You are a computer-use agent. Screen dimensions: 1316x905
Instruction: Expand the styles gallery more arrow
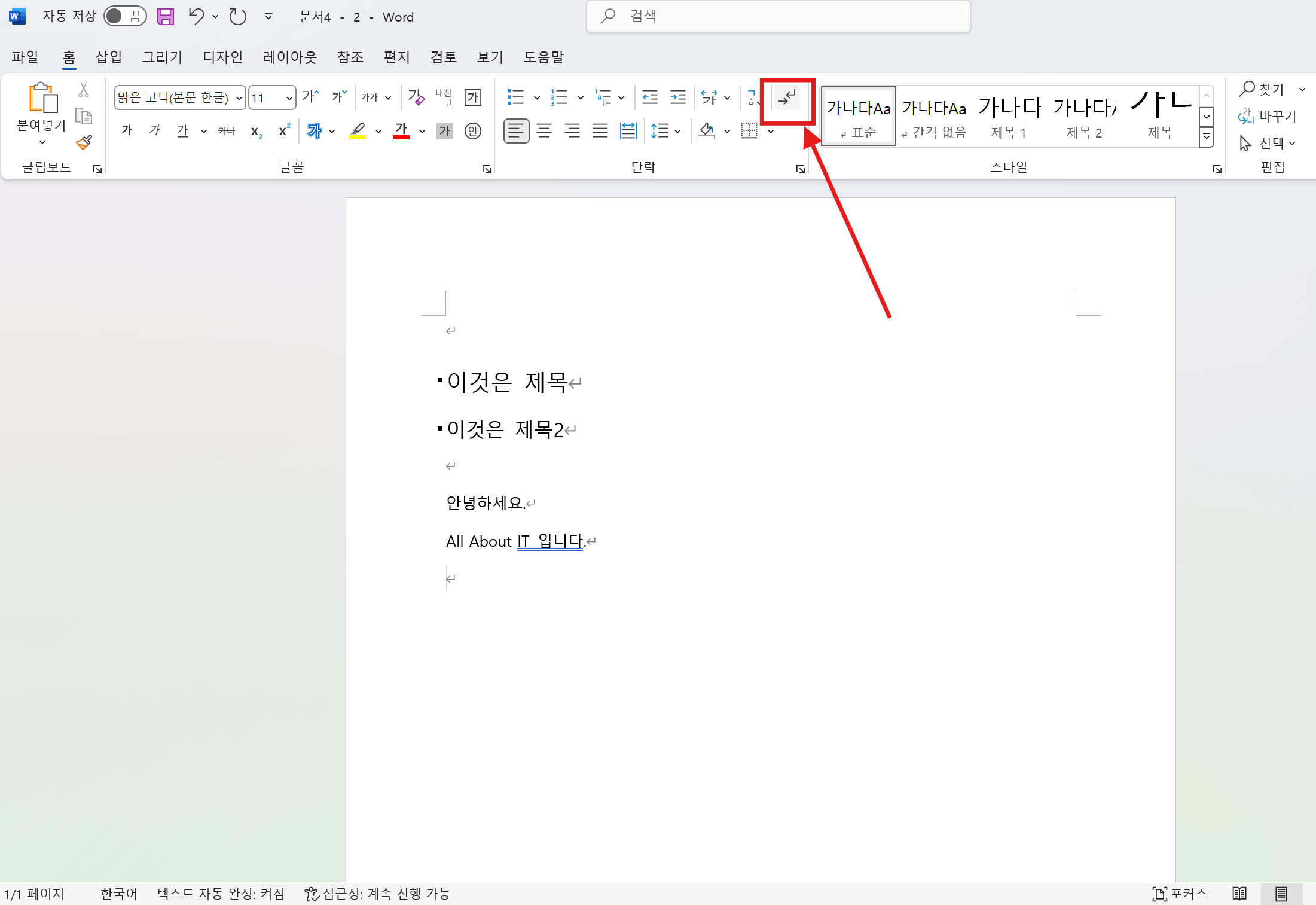pos(1207,137)
